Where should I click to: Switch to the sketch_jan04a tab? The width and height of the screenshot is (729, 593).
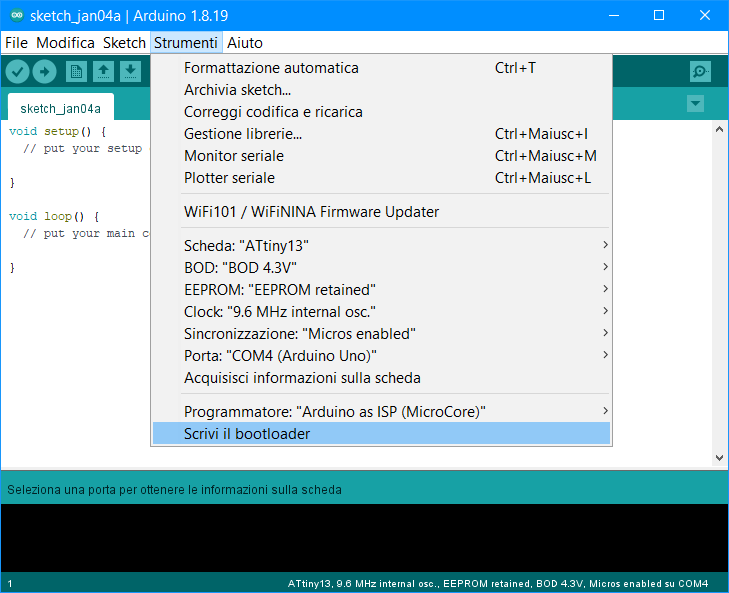(x=60, y=108)
